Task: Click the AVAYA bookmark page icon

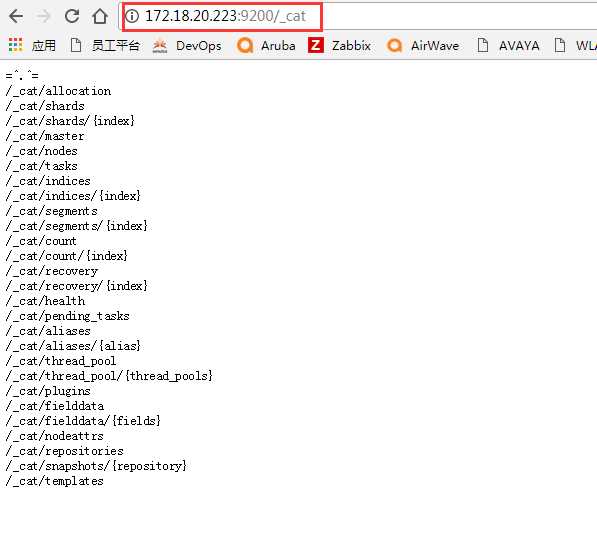Action: 483,45
